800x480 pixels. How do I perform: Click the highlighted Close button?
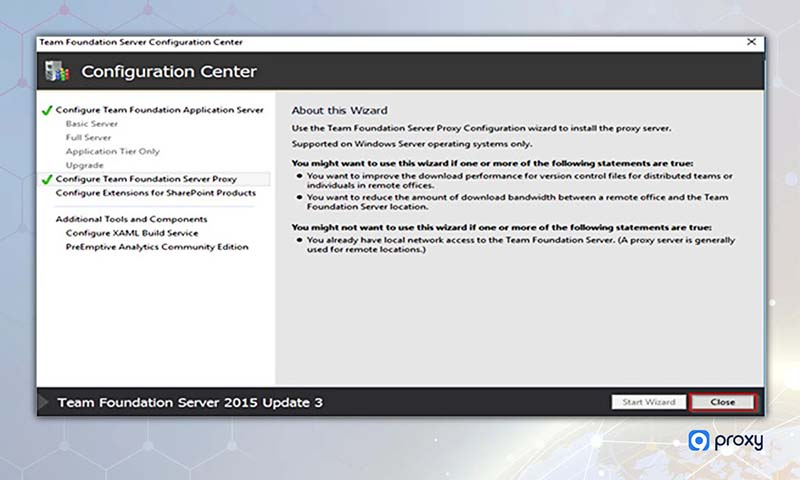click(722, 402)
